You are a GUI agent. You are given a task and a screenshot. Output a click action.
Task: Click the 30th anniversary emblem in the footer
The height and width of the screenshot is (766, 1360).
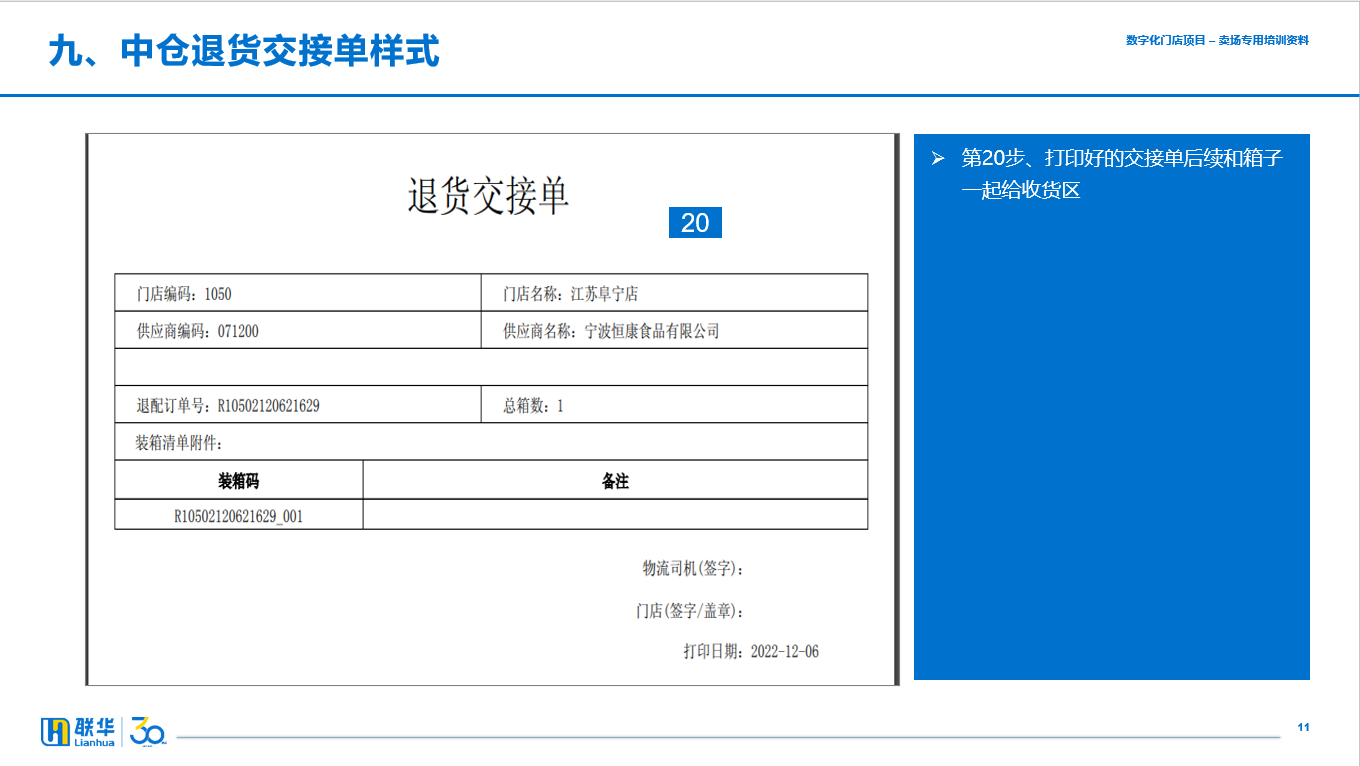tap(148, 731)
